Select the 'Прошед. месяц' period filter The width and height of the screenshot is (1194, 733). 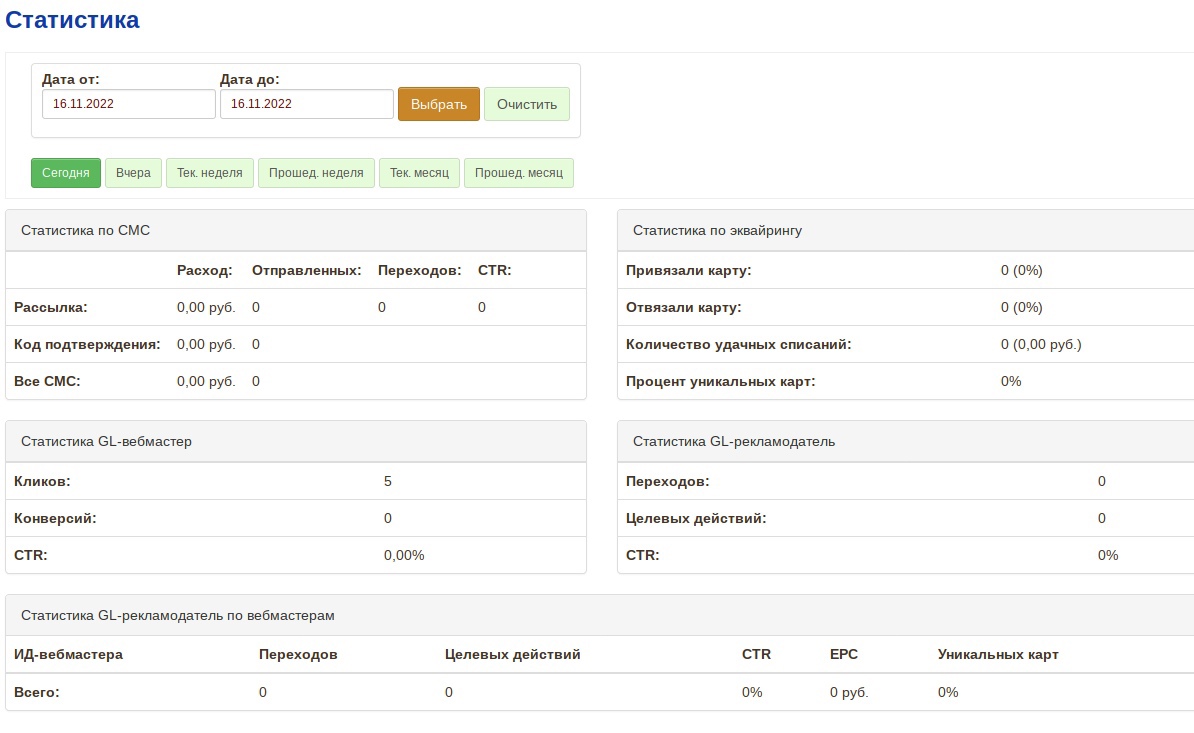pos(519,173)
